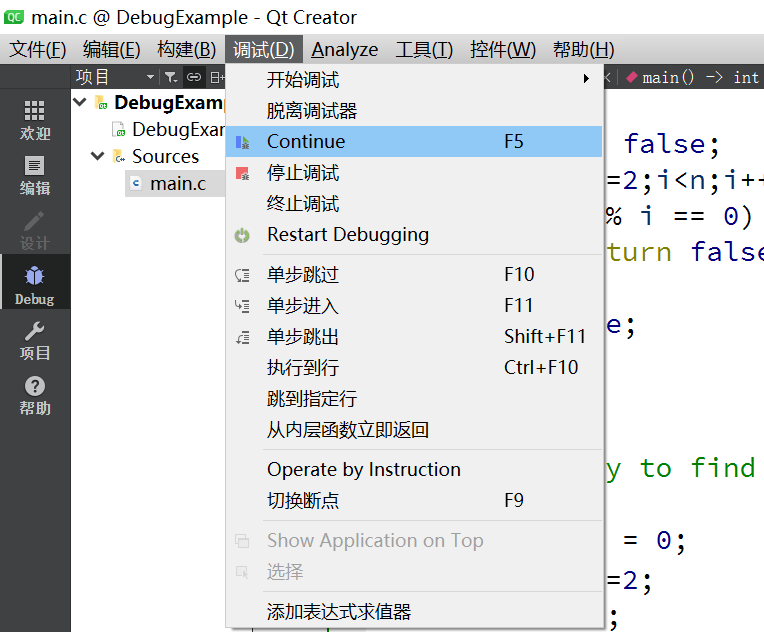Select Restart Debugging menu entry
The width and height of the screenshot is (764, 632).
point(414,235)
